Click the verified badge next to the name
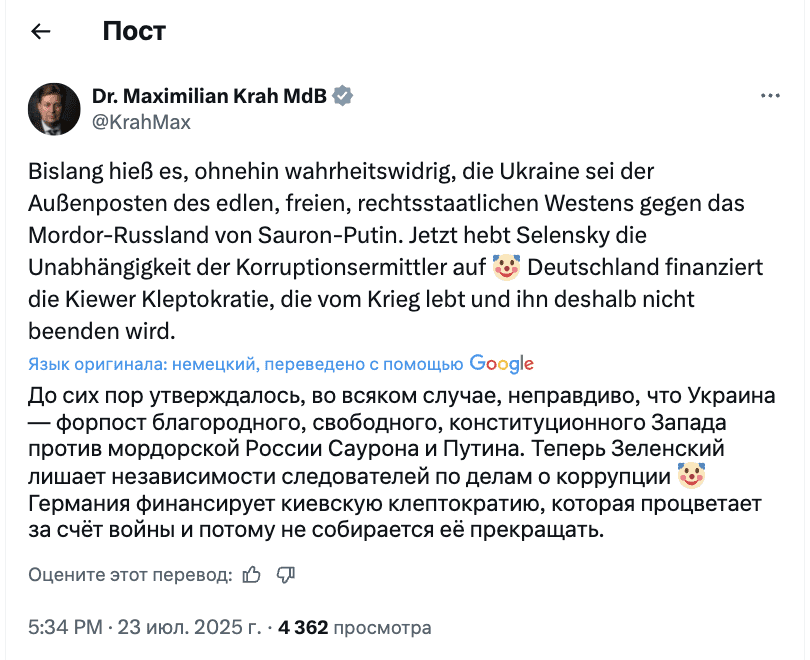Image resolution: width=810 pixels, height=660 pixels. (x=342, y=97)
